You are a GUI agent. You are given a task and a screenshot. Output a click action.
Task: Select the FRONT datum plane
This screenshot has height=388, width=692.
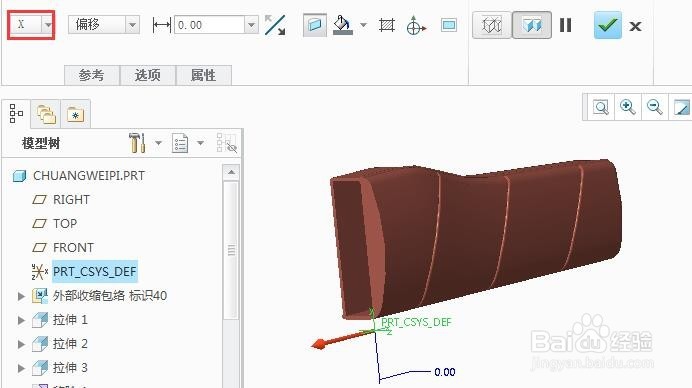pyautogui.click(x=73, y=247)
